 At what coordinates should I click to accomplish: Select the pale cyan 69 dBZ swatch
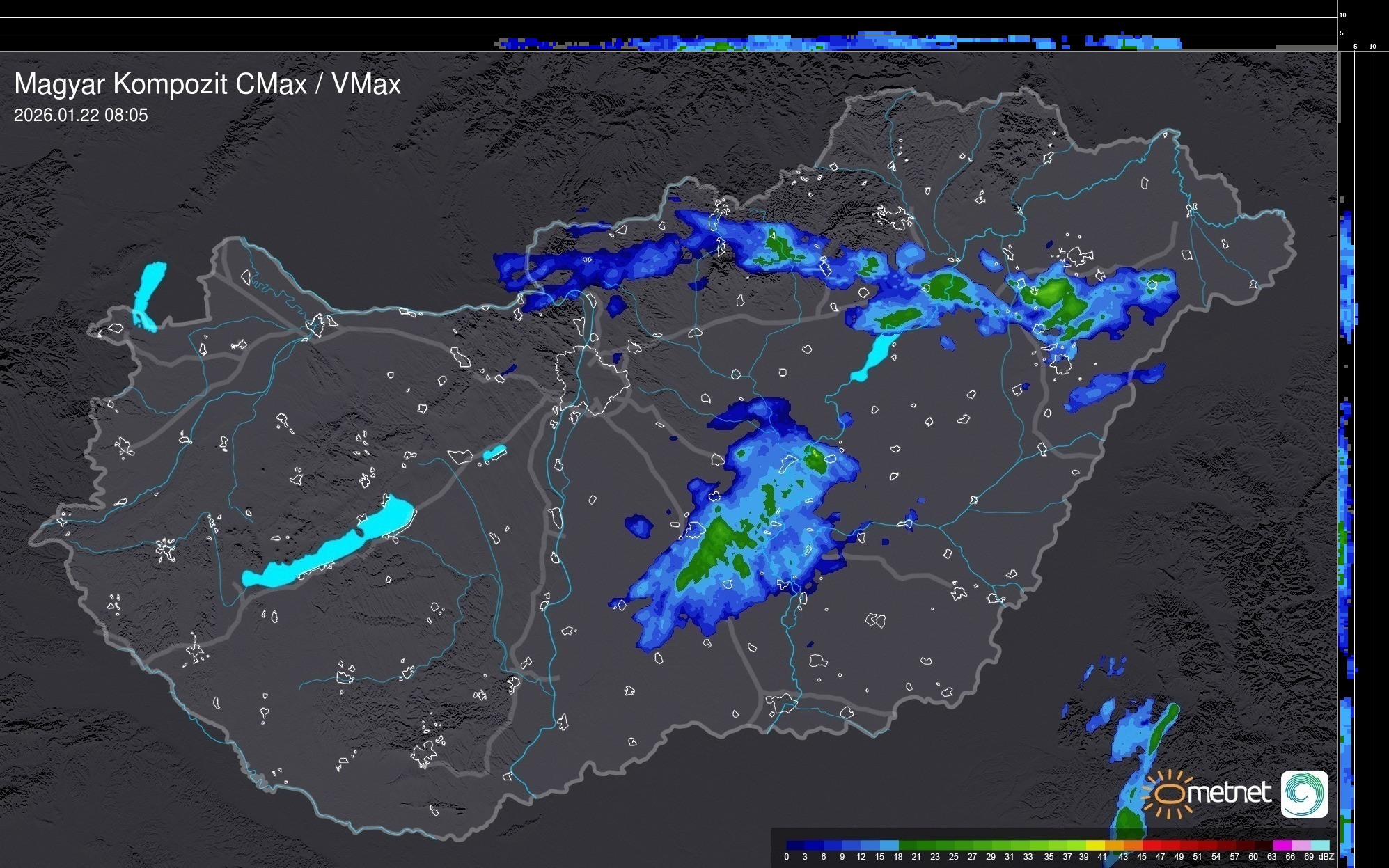click(x=1320, y=845)
